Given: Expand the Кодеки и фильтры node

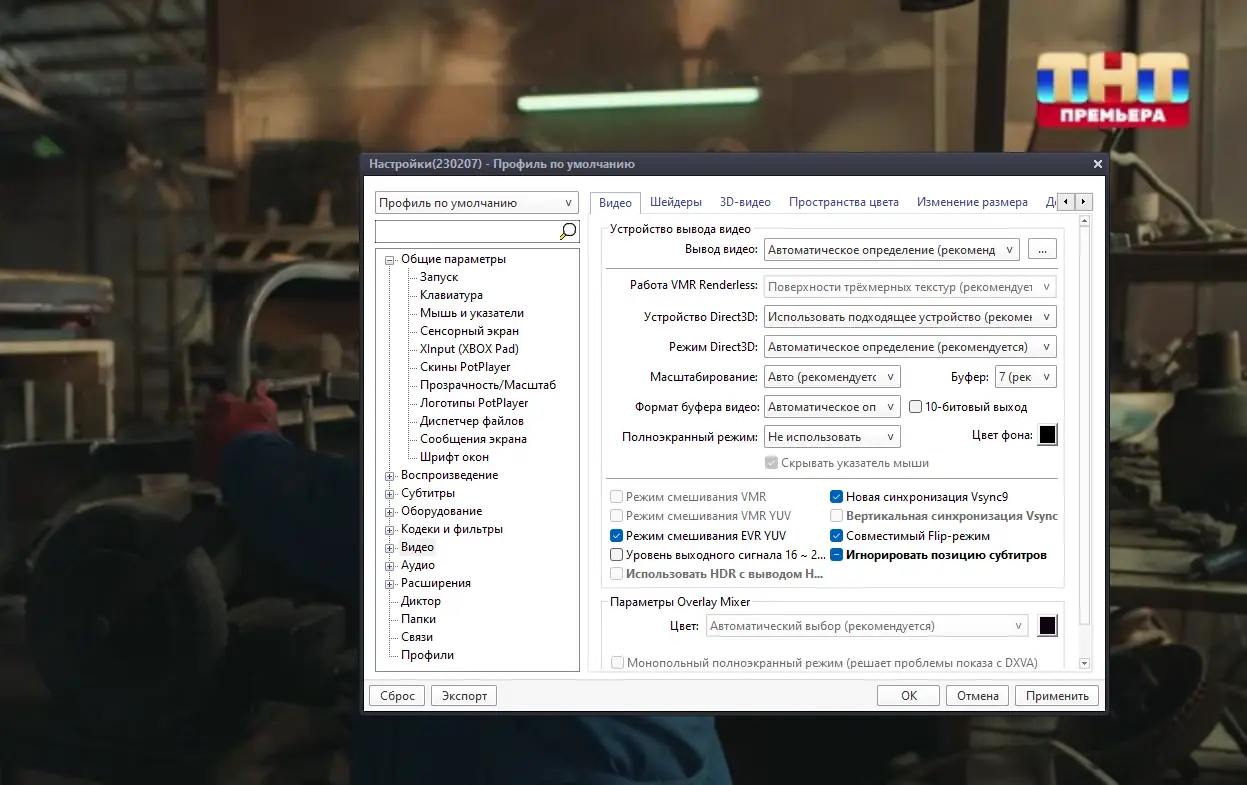Looking at the screenshot, I should pyautogui.click(x=390, y=529).
